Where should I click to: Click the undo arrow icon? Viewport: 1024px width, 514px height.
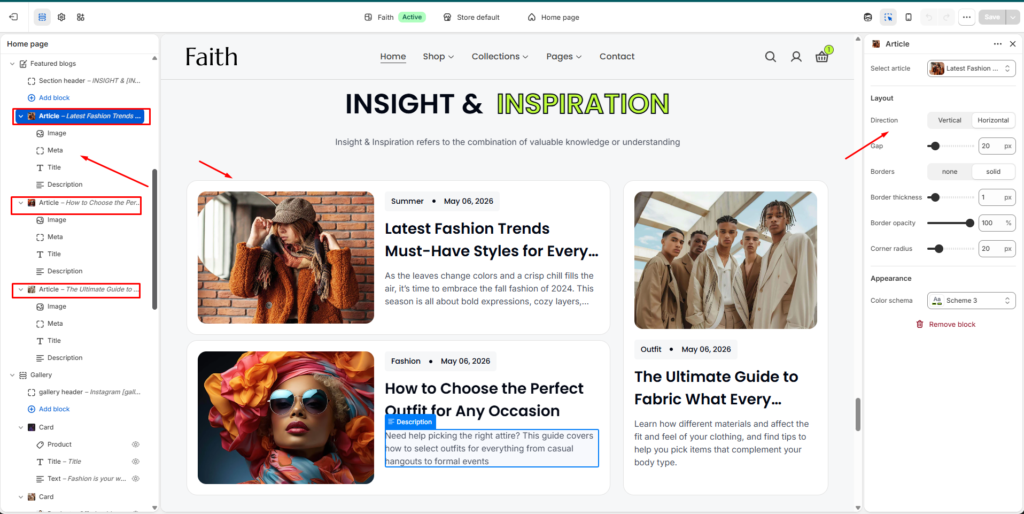click(928, 17)
